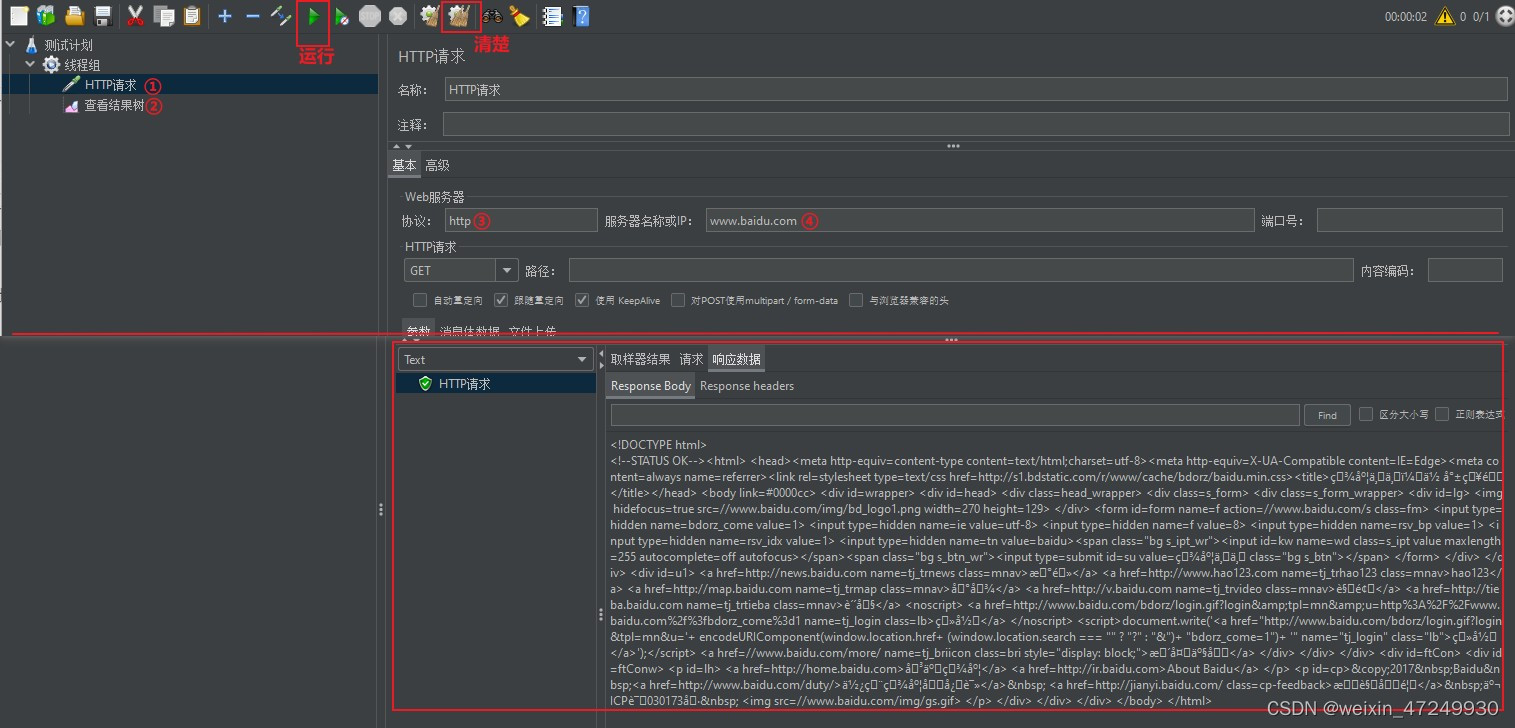
Task: Collapse the 测试计划 tree node
Action: pos(10,45)
